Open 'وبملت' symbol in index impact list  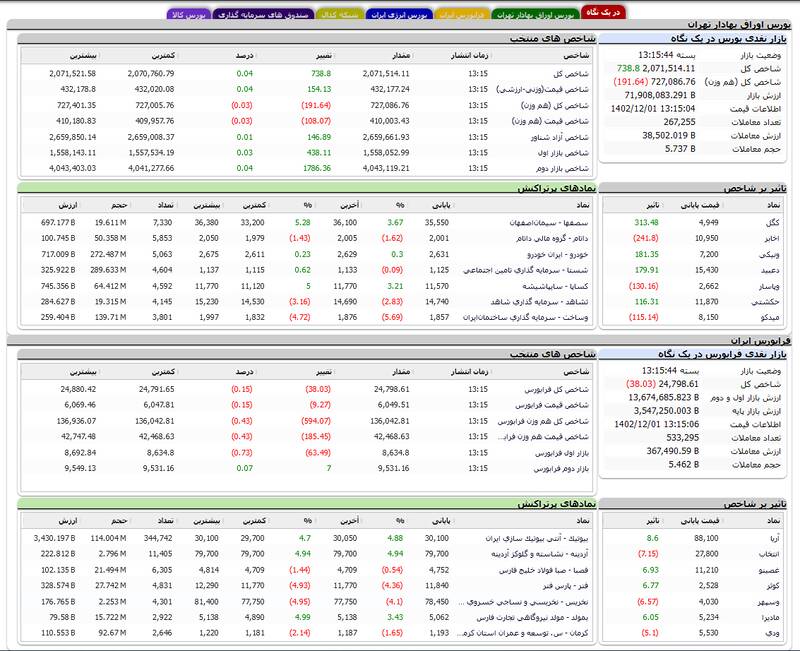point(775,254)
